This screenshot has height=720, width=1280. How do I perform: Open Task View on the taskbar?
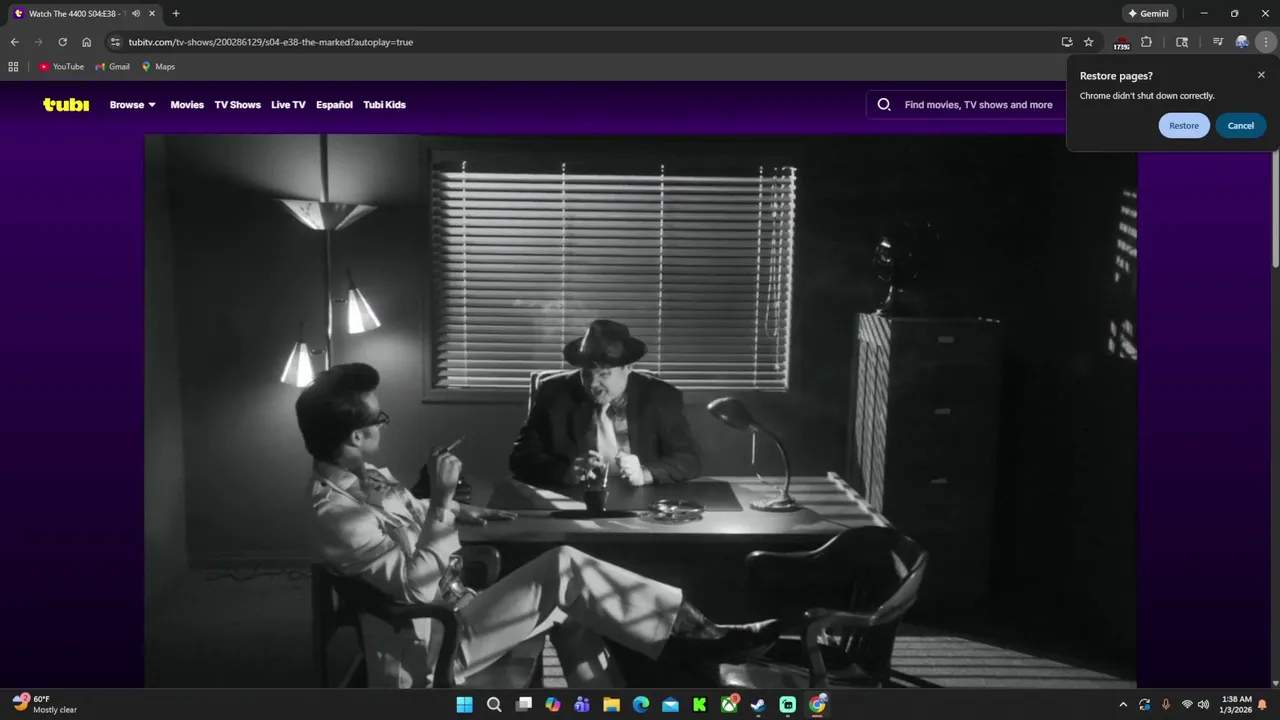pyautogui.click(x=524, y=704)
